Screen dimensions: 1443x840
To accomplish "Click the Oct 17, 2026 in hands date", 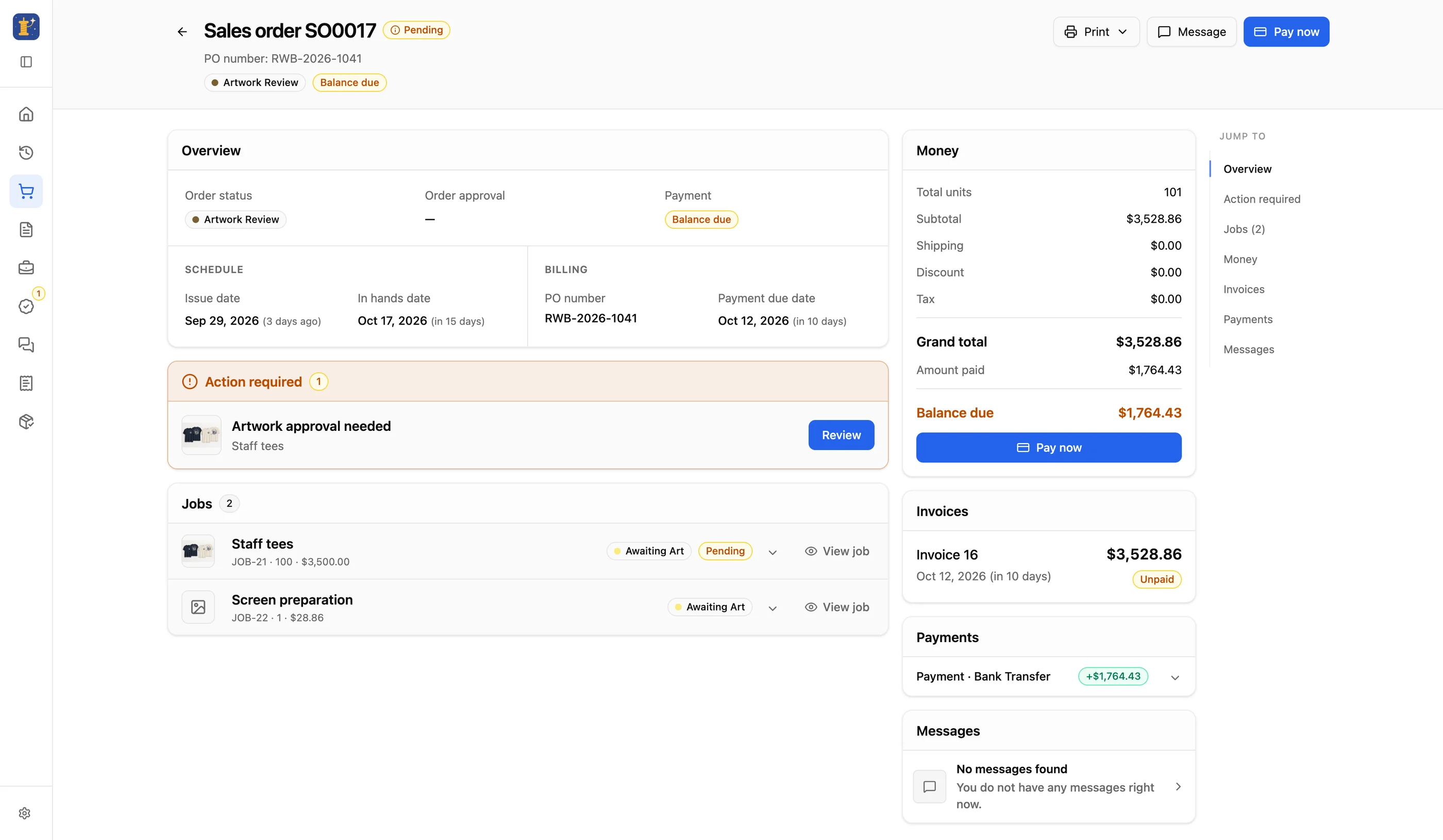I will [x=392, y=321].
